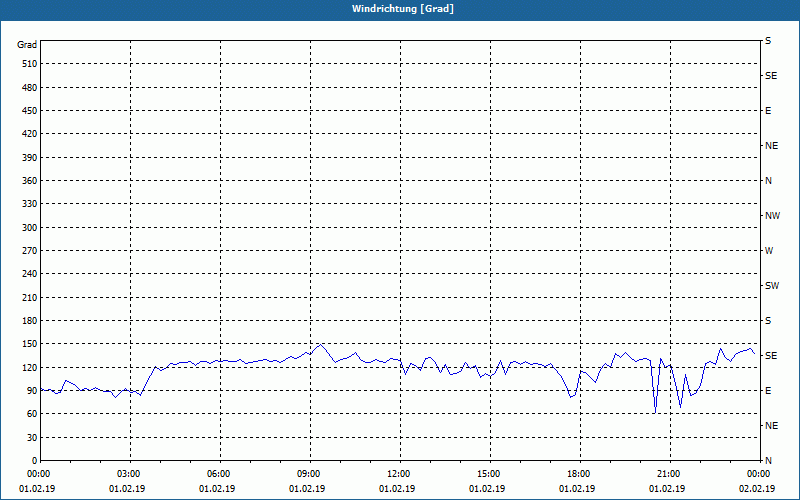800x500 pixels.
Task: Click the 01.02.19 date under 06:00
Action: pos(217,489)
